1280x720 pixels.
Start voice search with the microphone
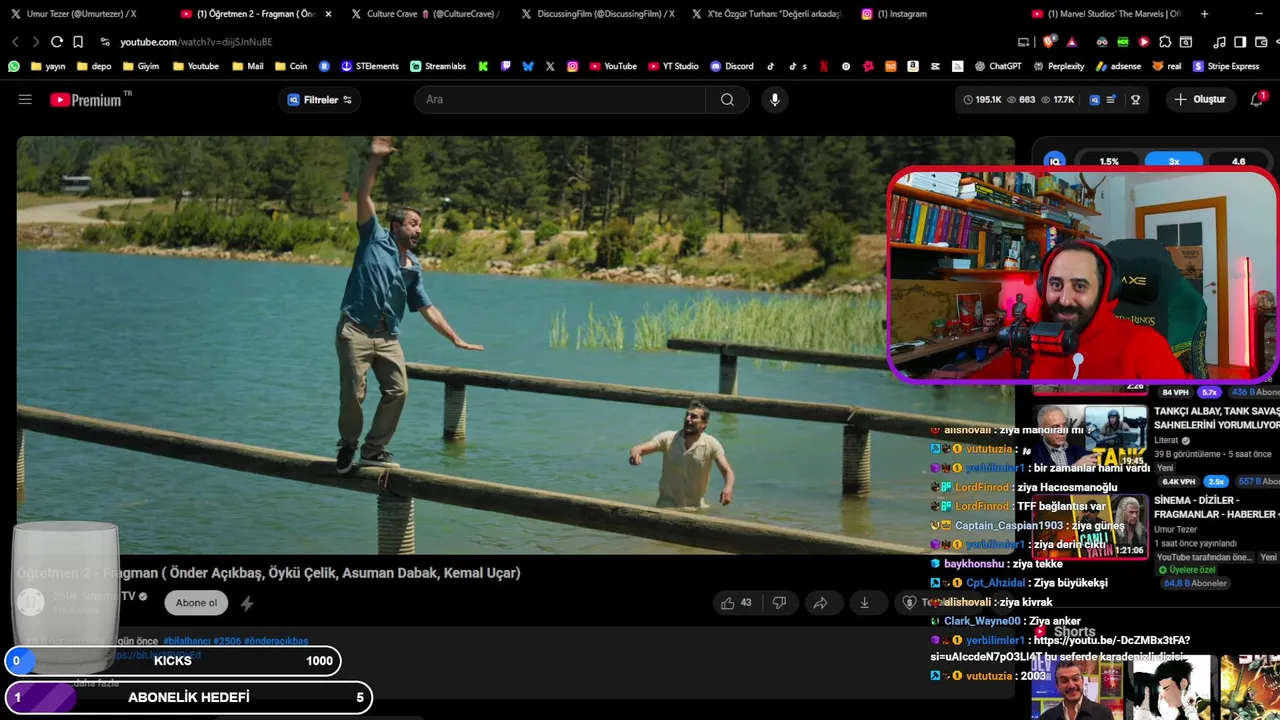click(774, 100)
